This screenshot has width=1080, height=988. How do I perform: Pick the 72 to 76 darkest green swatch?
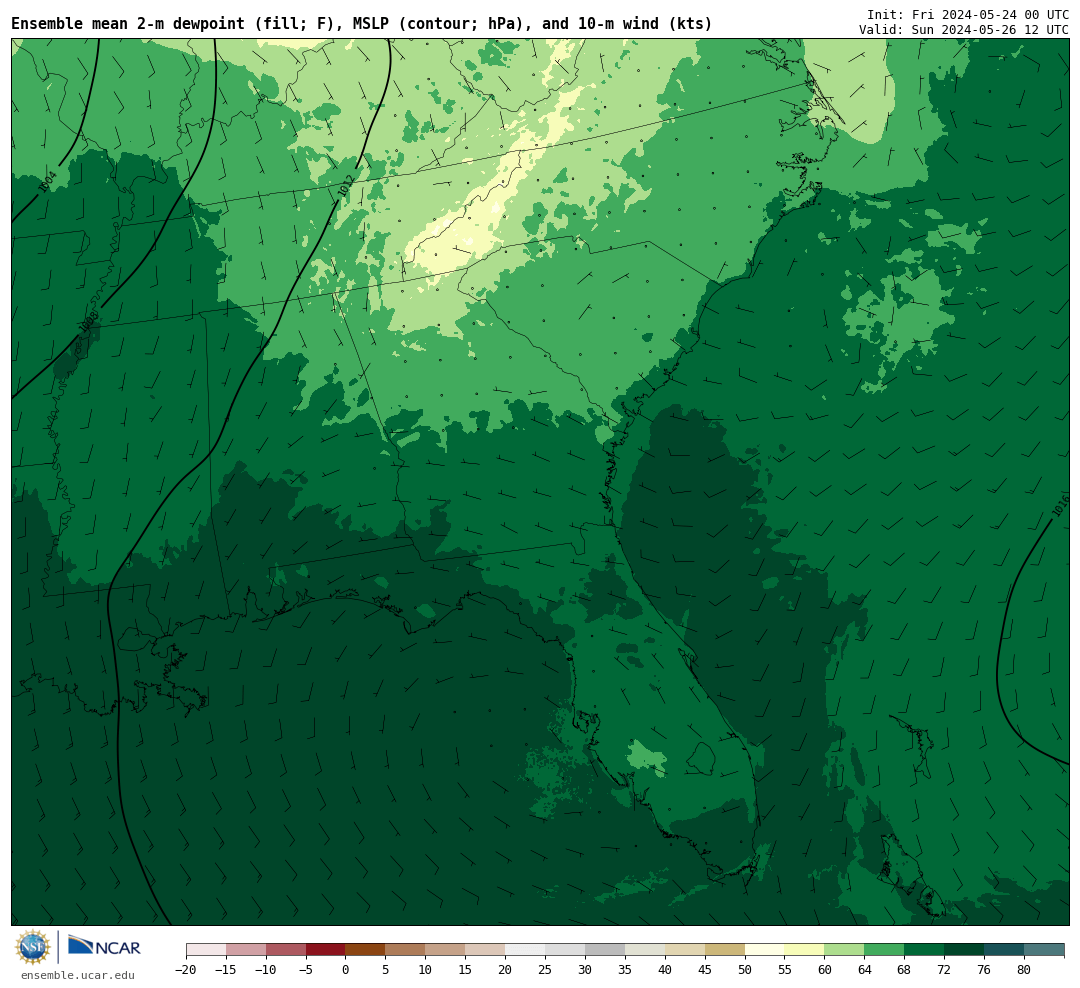click(x=964, y=950)
